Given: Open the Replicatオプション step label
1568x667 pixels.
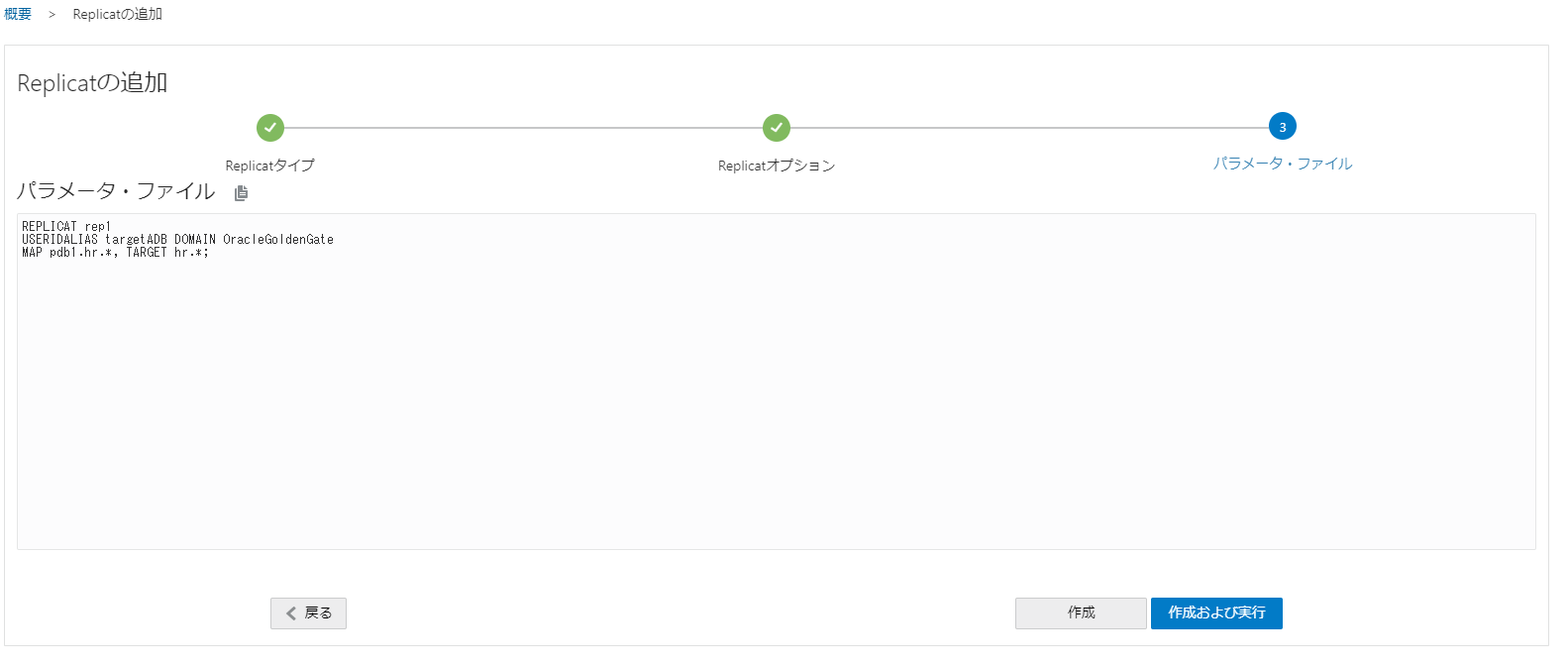Looking at the screenshot, I should click(x=777, y=166).
